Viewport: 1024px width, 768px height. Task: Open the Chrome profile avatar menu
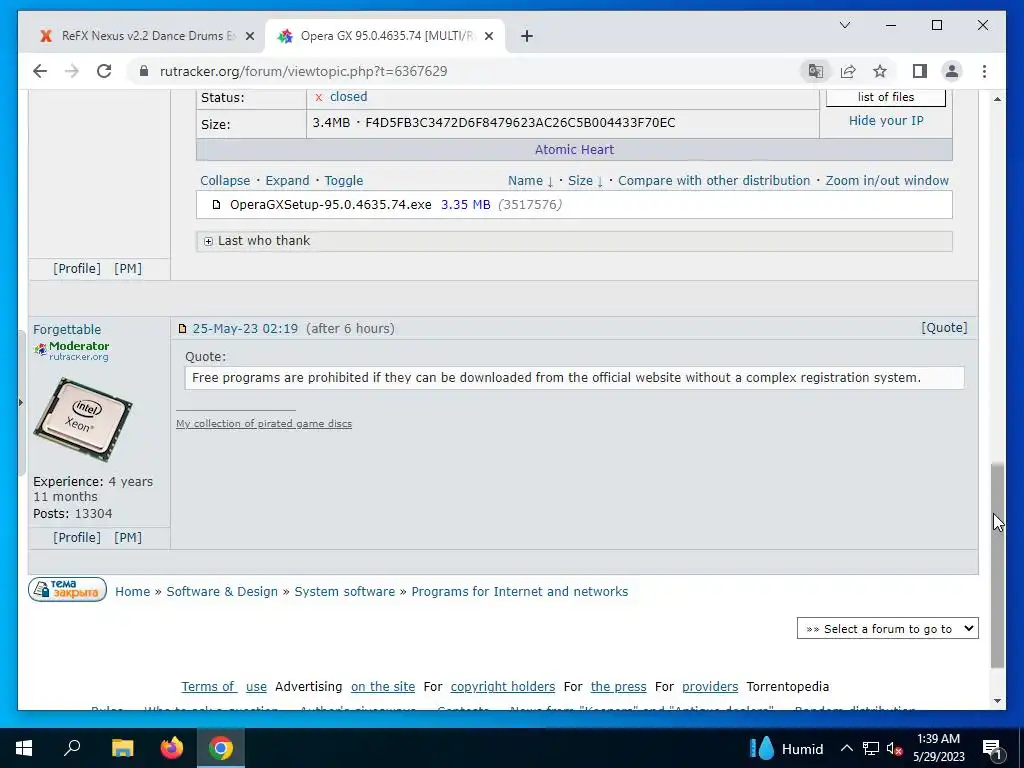(952, 71)
